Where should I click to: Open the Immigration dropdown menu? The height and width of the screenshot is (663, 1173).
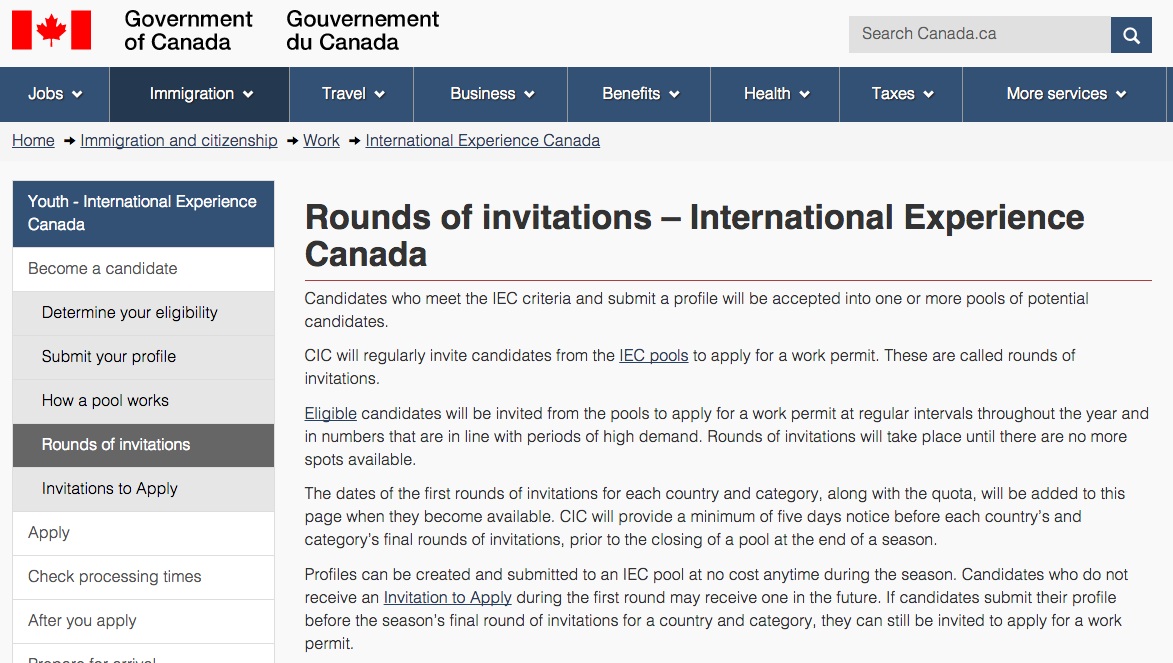click(x=200, y=94)
